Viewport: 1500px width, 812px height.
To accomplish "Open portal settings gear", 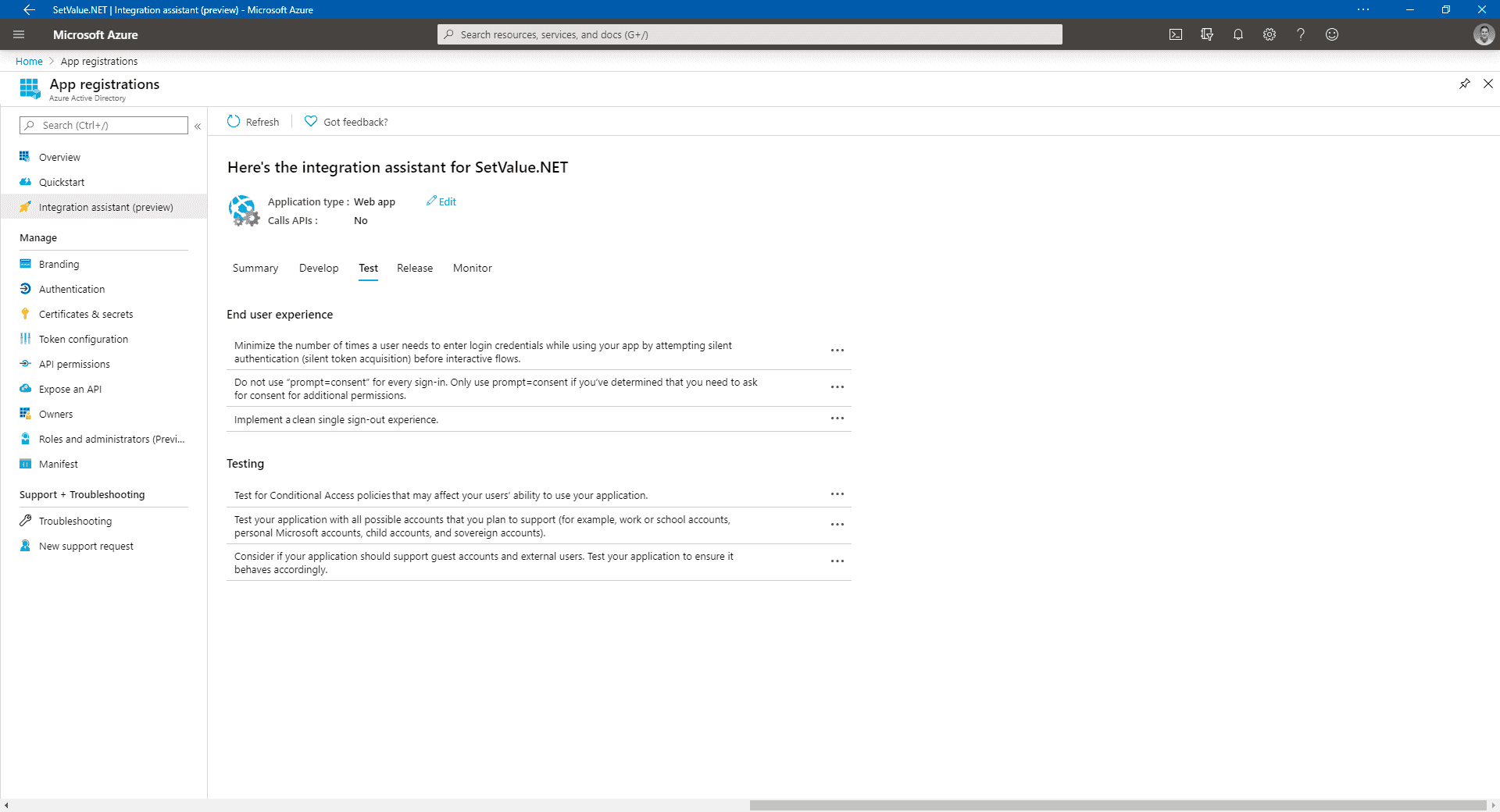I will pyautogui.click(x=1270, y=34).
